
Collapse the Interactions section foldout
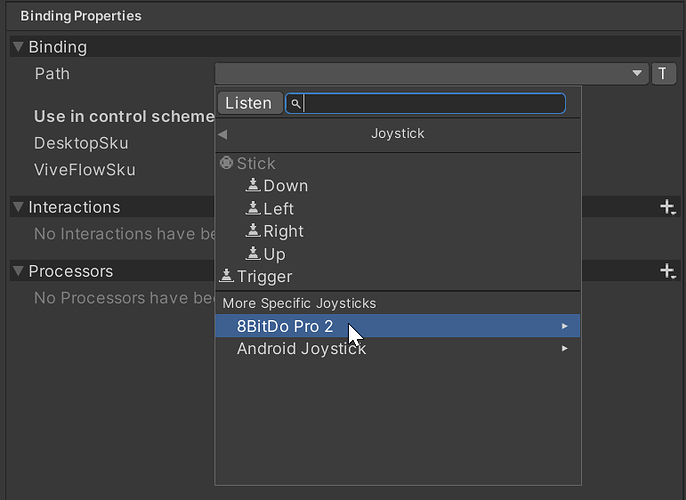click(18, 207)
